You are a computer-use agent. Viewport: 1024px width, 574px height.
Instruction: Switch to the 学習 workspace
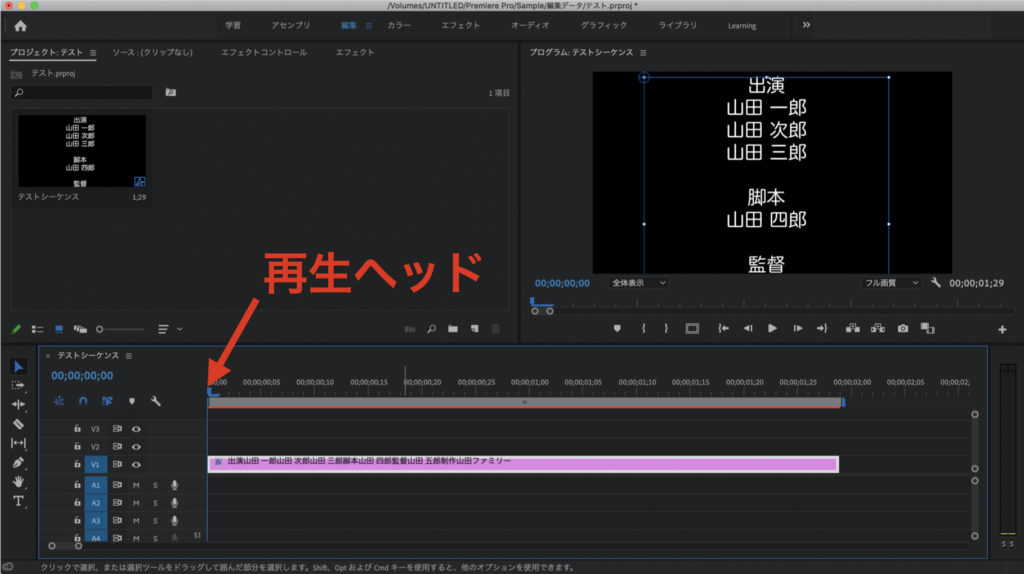pos(233,25)
